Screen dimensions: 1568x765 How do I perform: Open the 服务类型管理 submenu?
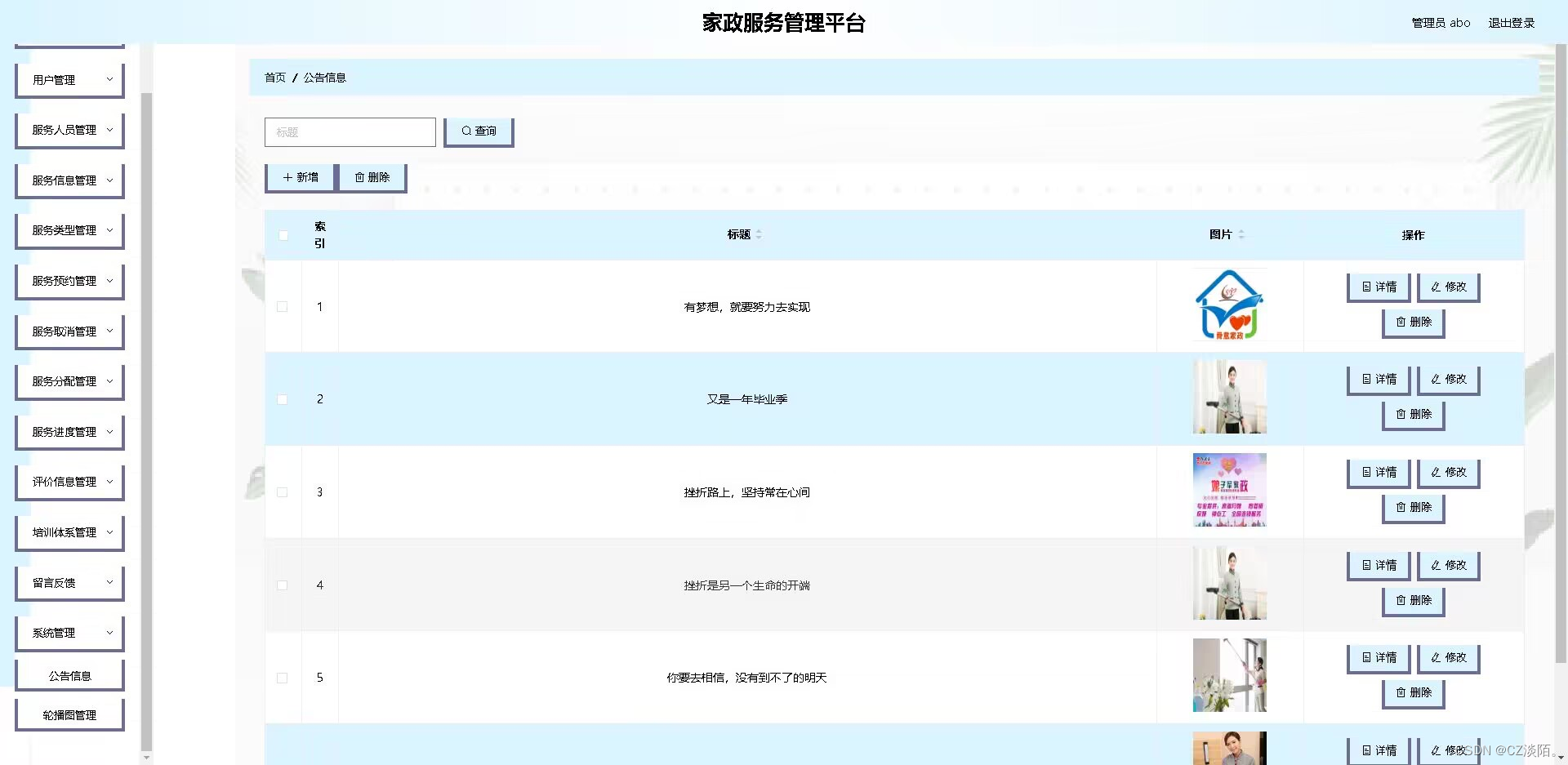[x=69, y=230]
